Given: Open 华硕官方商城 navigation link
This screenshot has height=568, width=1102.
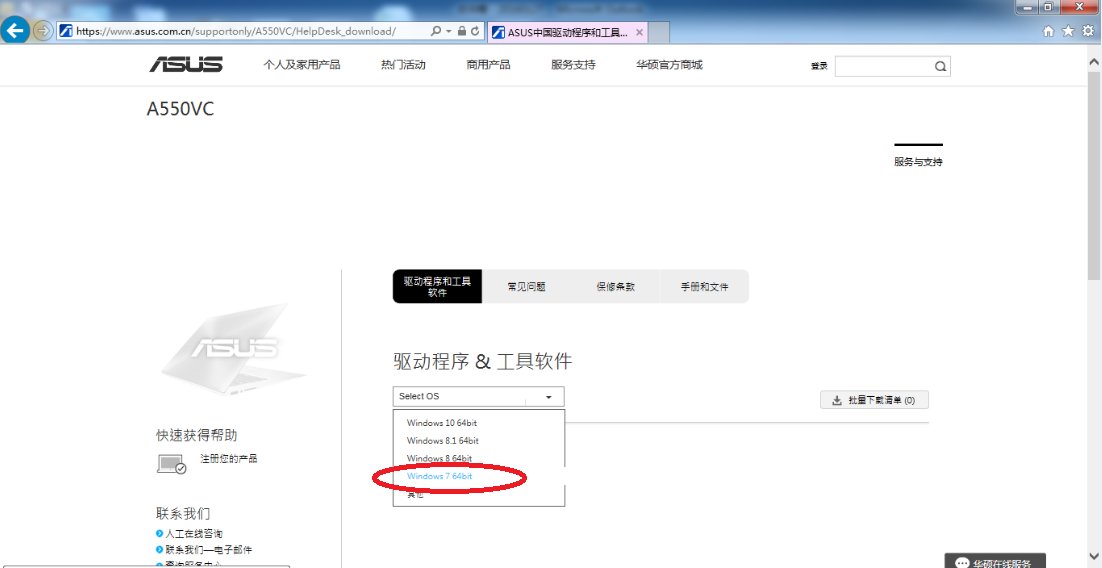Looking at the screenshot, I should 669,65.
